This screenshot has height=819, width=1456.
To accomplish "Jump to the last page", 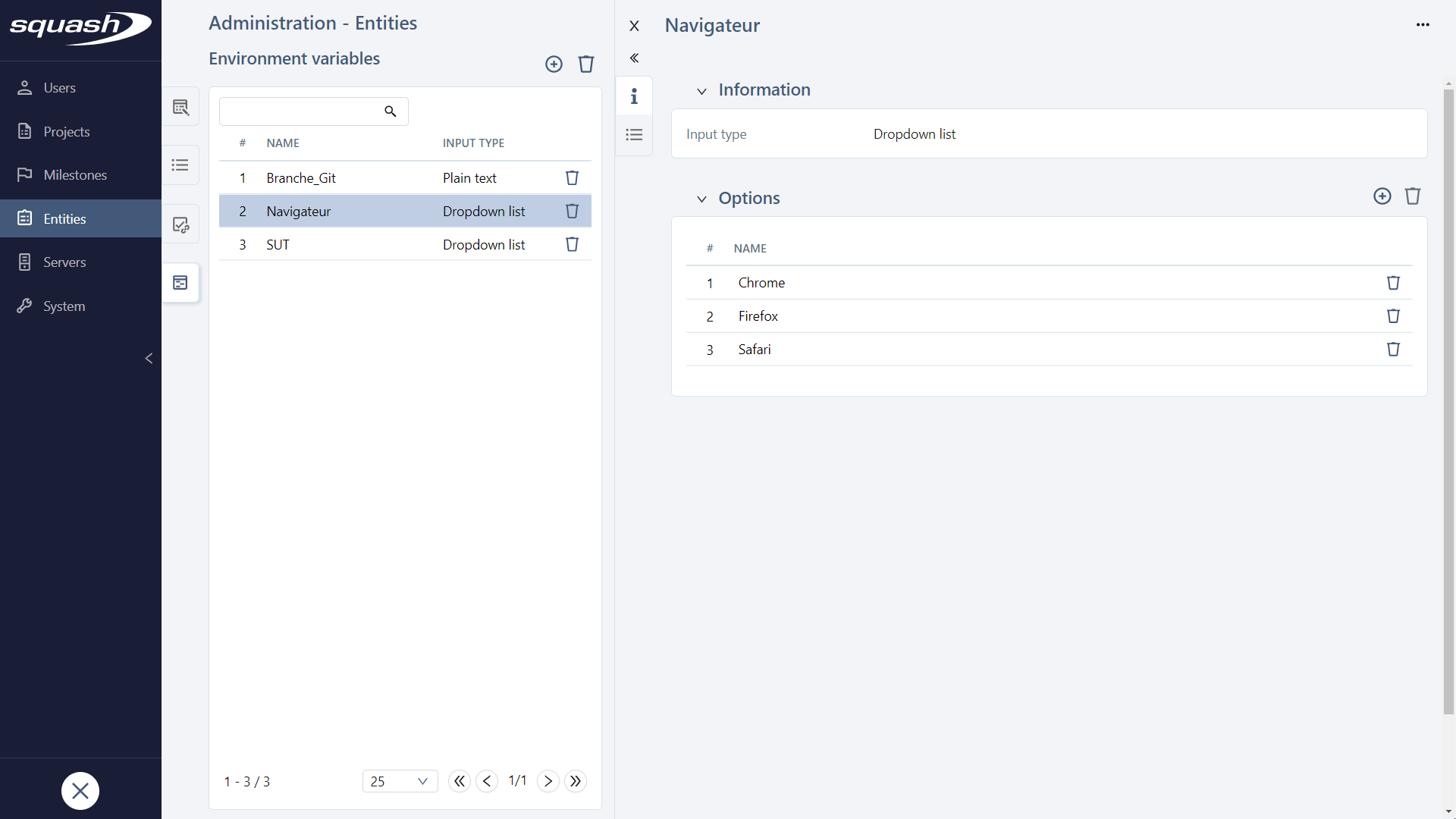I will pyautogui.click(x=576, y=781).
